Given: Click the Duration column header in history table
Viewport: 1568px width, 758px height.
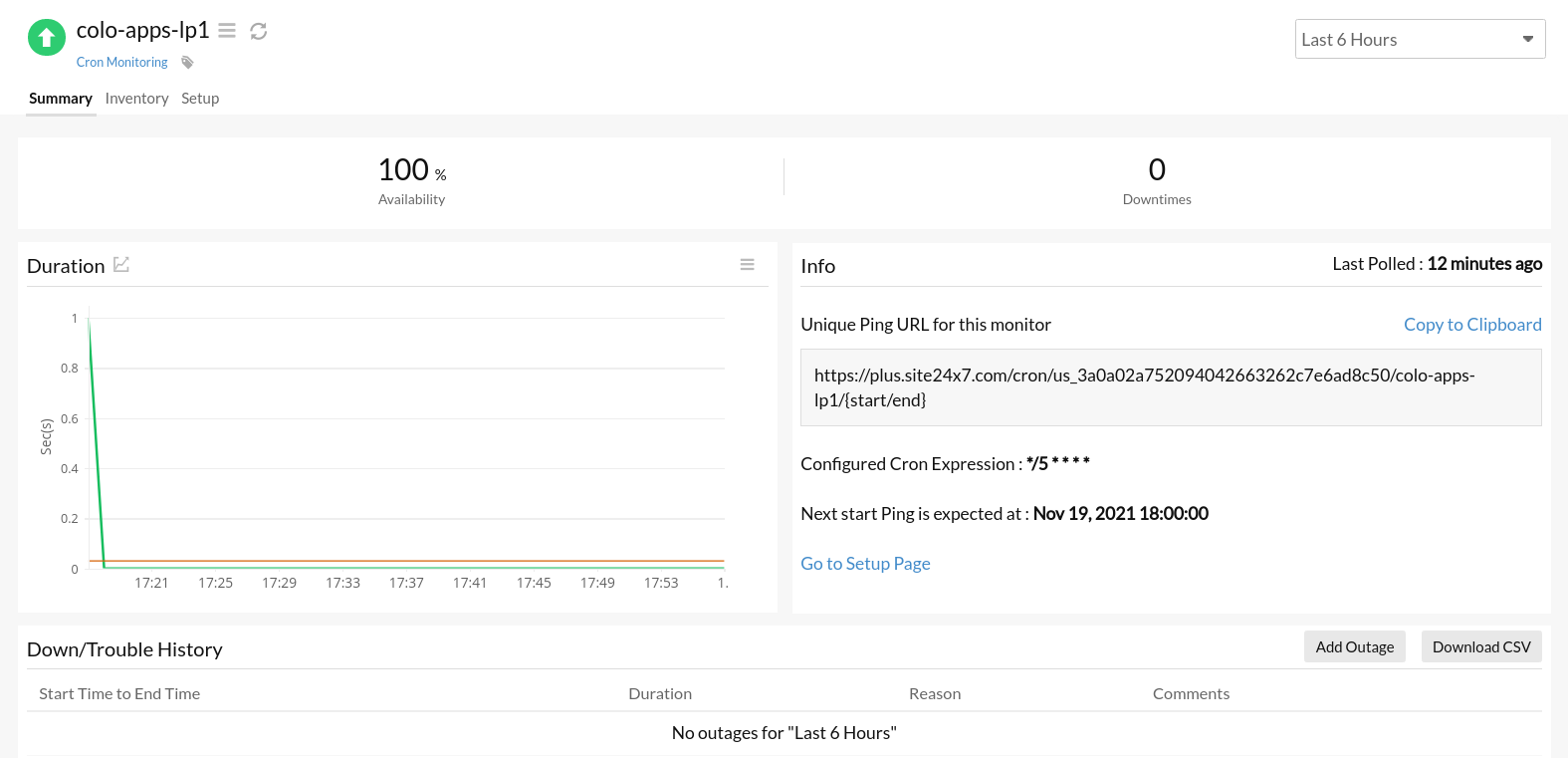Looking at the screenshot, I should [660, 694].
